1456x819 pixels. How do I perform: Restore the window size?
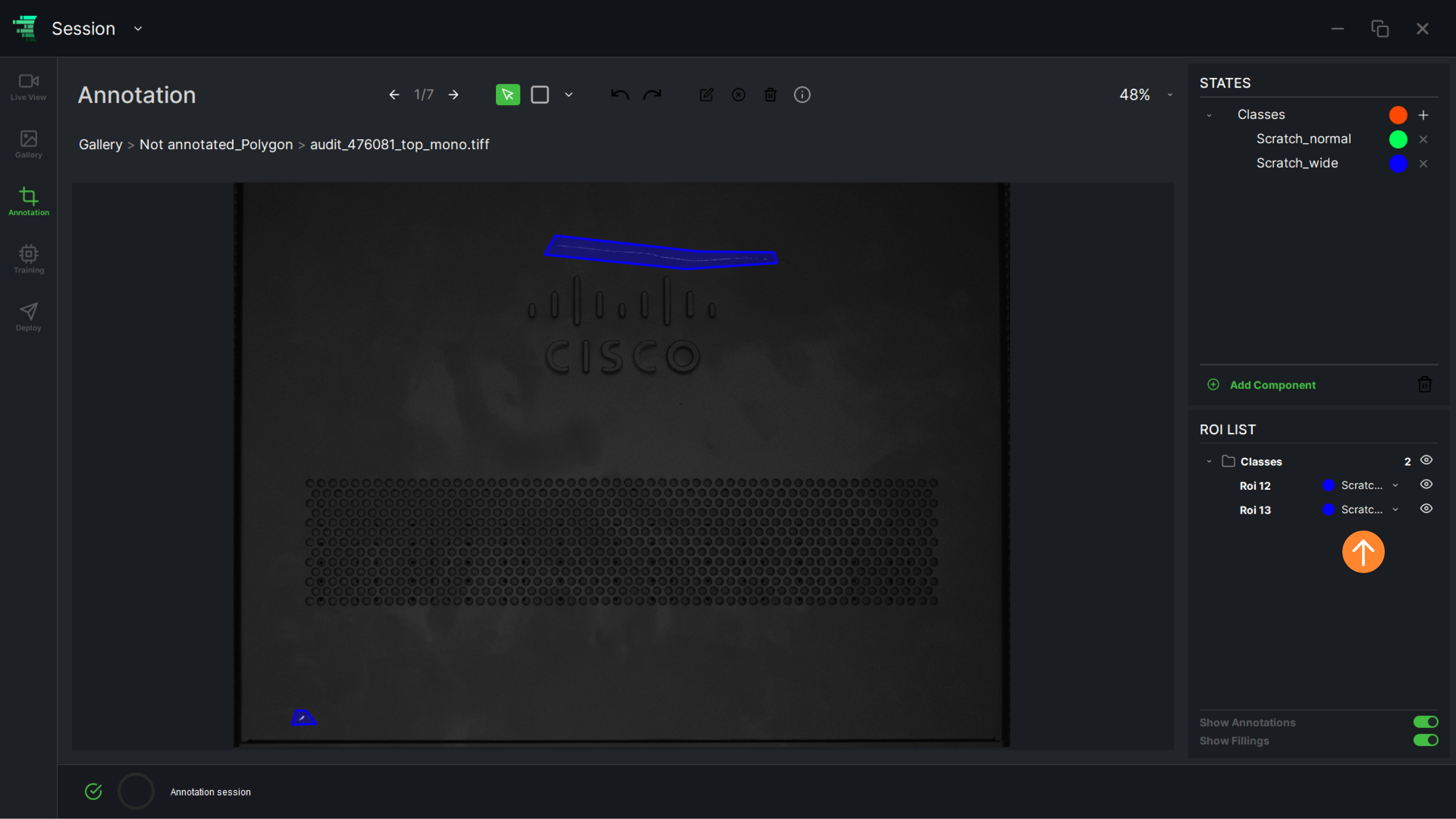pyautogui.click(x=1380, y=29)
